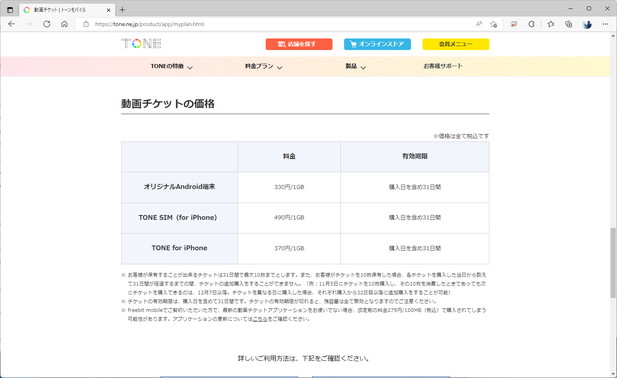Image resolution: width=617 pixels, height=378 pixels.
Task: Click the browser refresh-style extension icon
Action: [531, 24]
